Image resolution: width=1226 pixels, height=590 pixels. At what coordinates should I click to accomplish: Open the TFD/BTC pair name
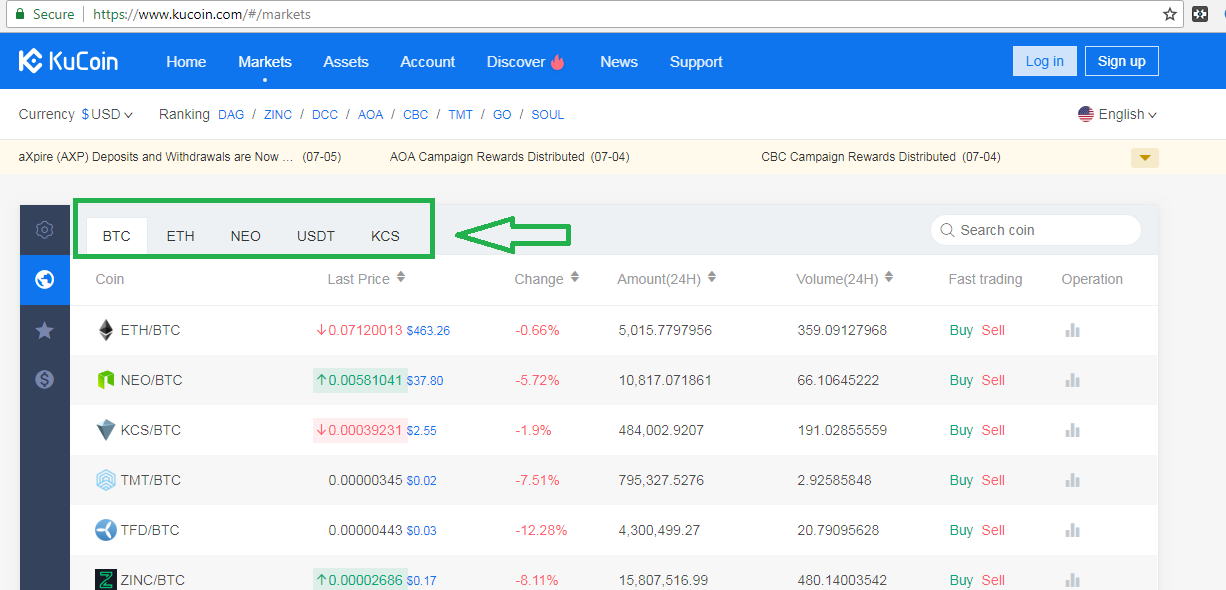click(x=151, y=530)
